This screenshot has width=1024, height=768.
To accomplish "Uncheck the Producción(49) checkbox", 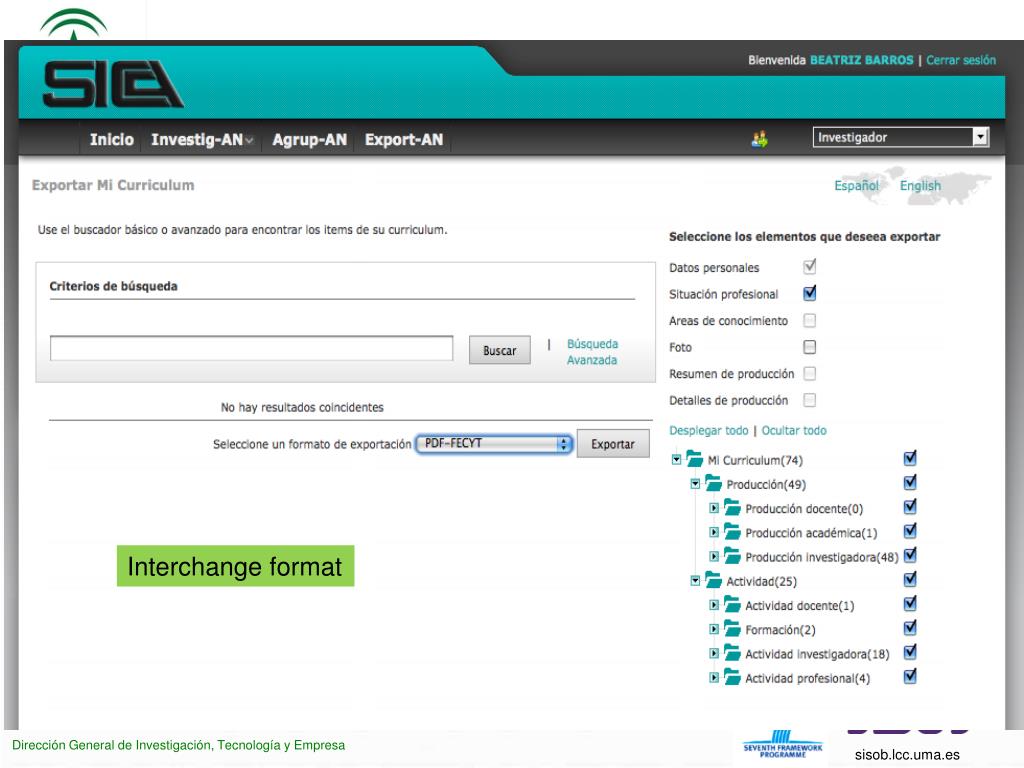I will pyautogui.click(x=910, y=483).
